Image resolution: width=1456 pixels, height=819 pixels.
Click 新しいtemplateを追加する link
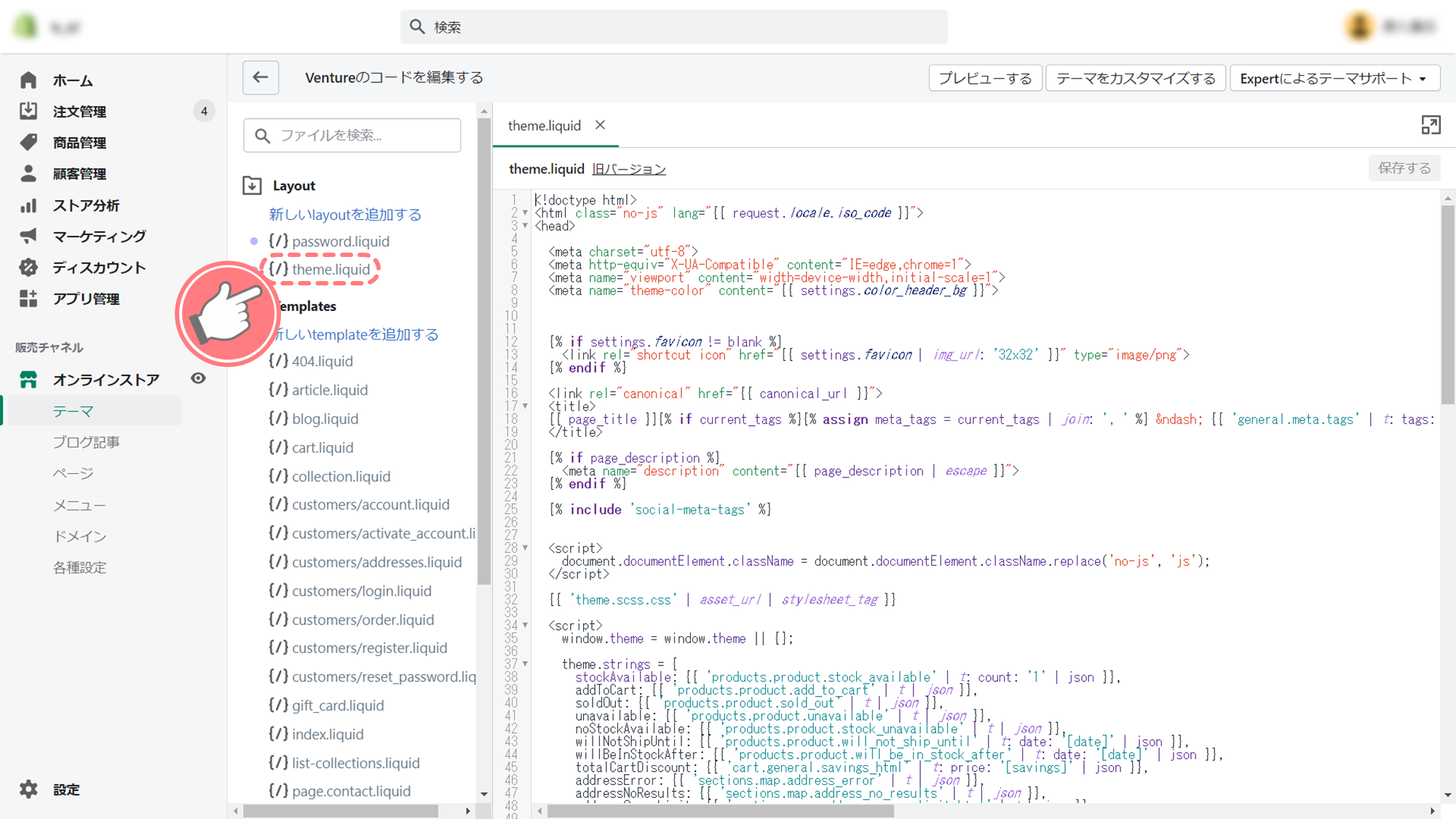357,334
